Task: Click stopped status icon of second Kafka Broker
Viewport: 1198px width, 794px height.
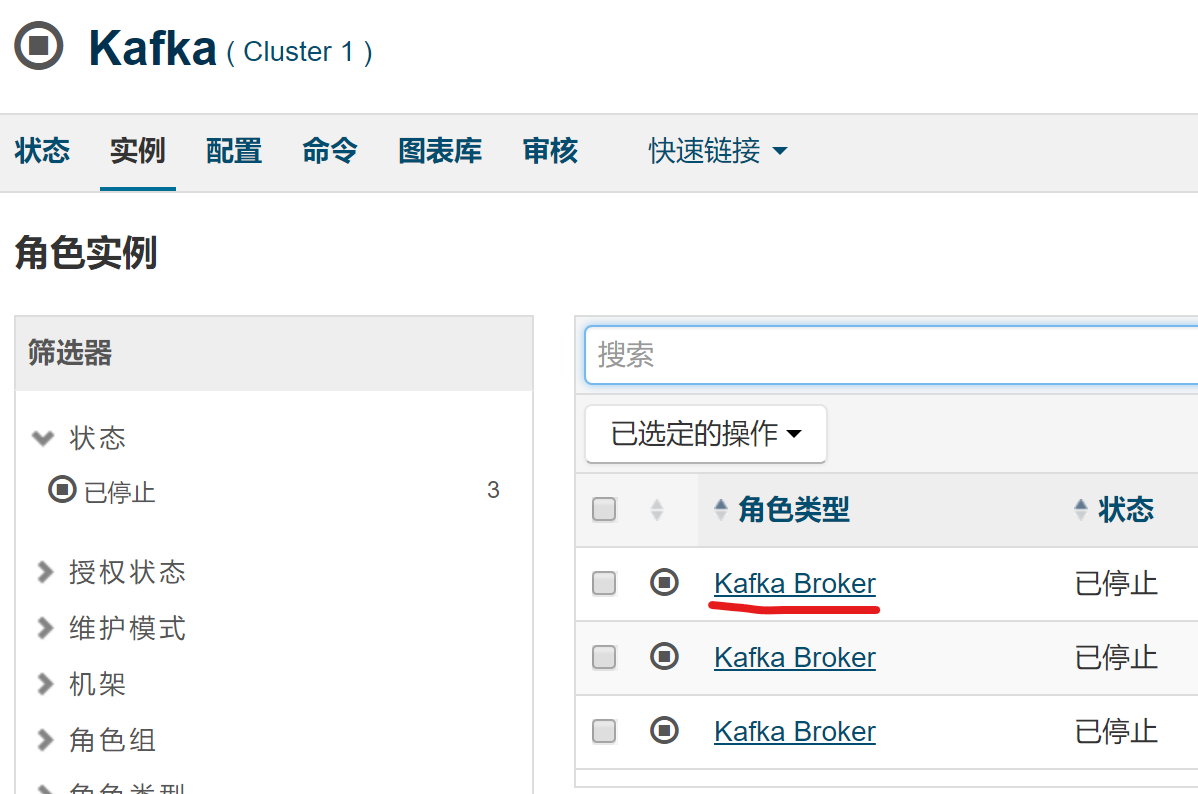Action: (664, 656)
